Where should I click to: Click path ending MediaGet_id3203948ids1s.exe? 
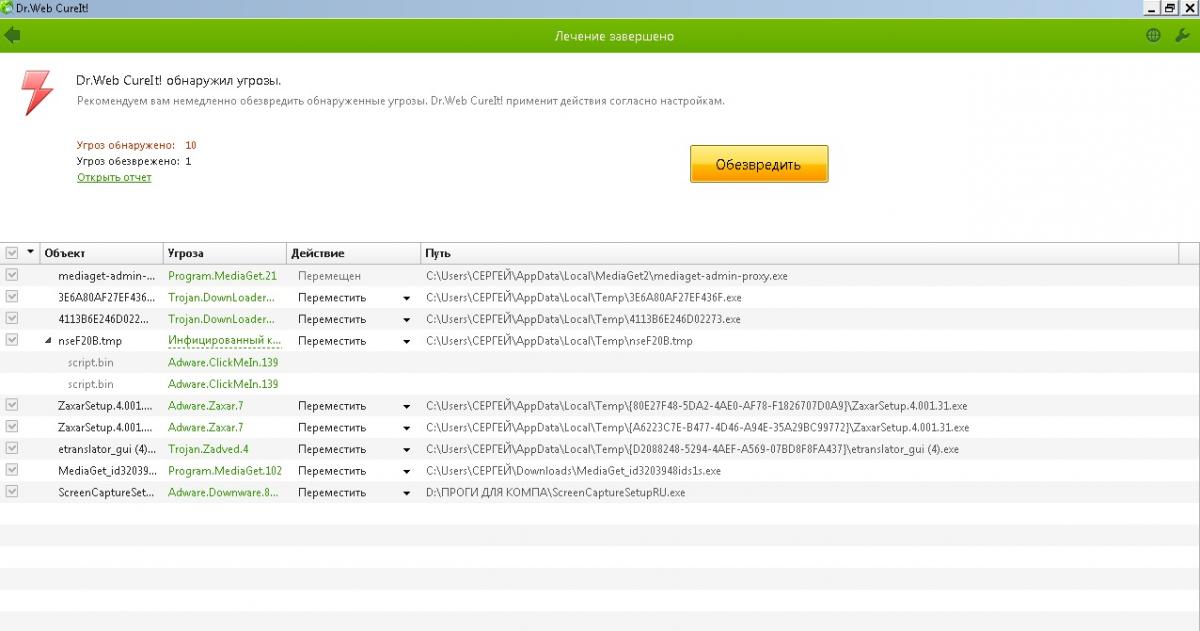pyautogui.click(x=573, y=470)
